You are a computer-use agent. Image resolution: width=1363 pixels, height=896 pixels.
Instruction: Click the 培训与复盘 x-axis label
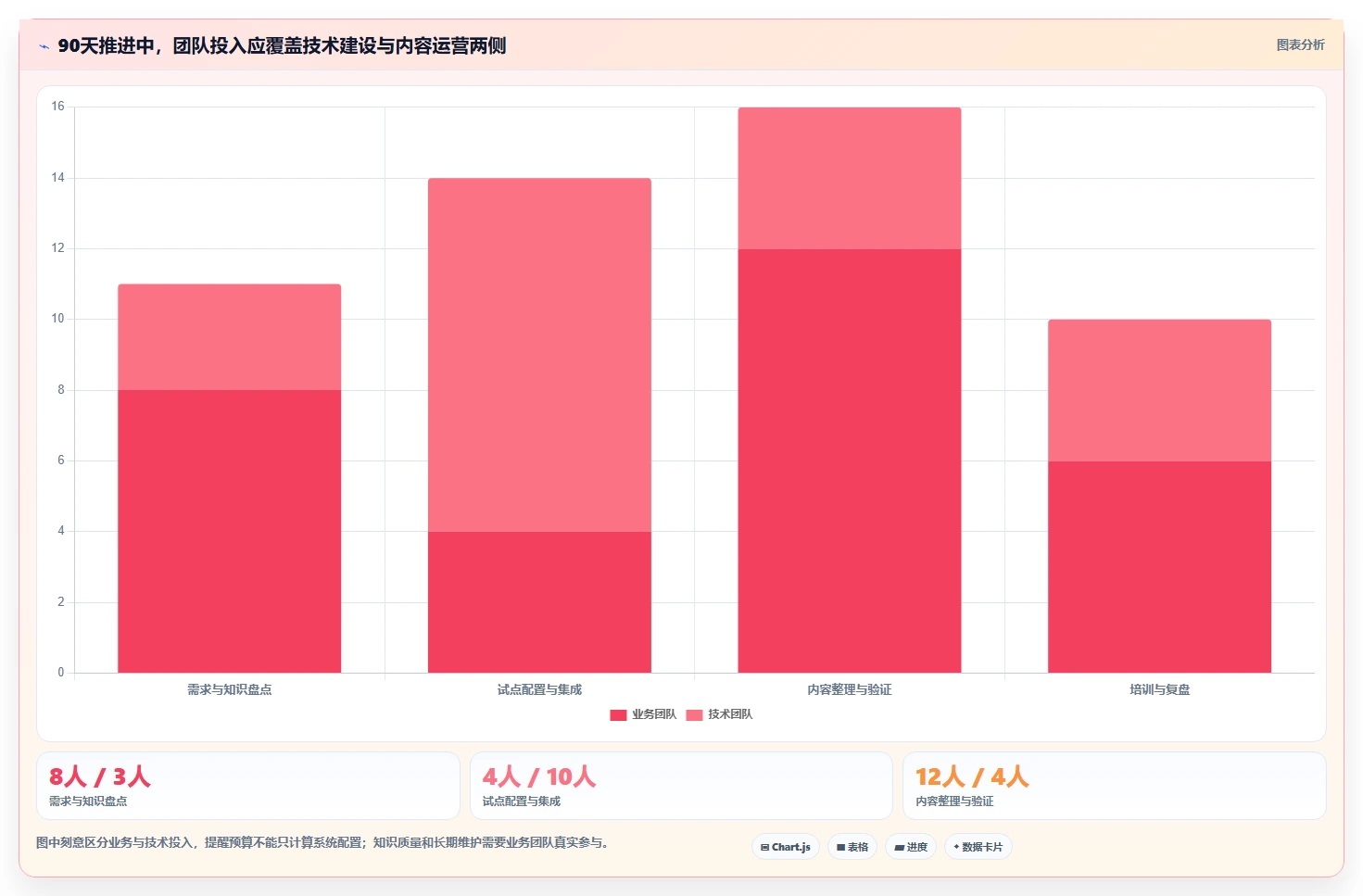pyautogui.click(x=1160, y=689)
